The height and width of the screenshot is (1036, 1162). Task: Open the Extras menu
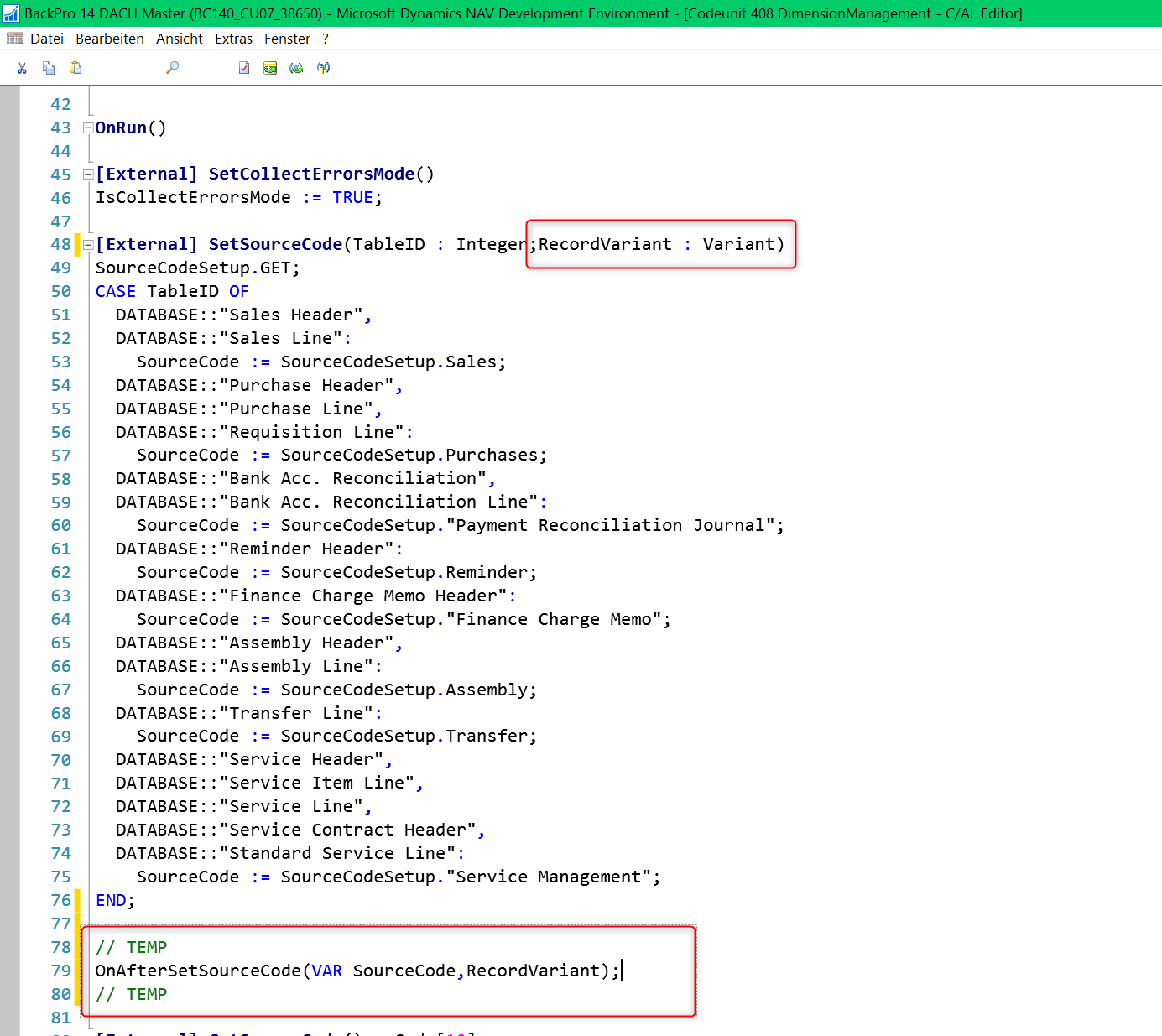(x=233, y=39)
